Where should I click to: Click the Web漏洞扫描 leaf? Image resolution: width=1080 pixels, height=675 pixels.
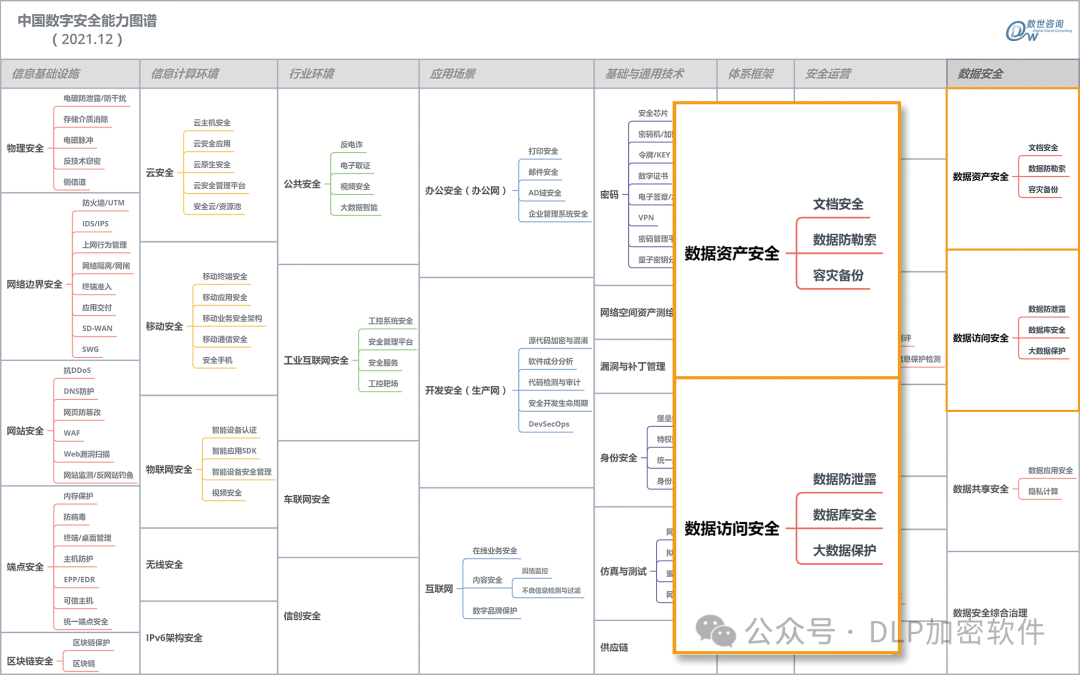tap(87, 454)
